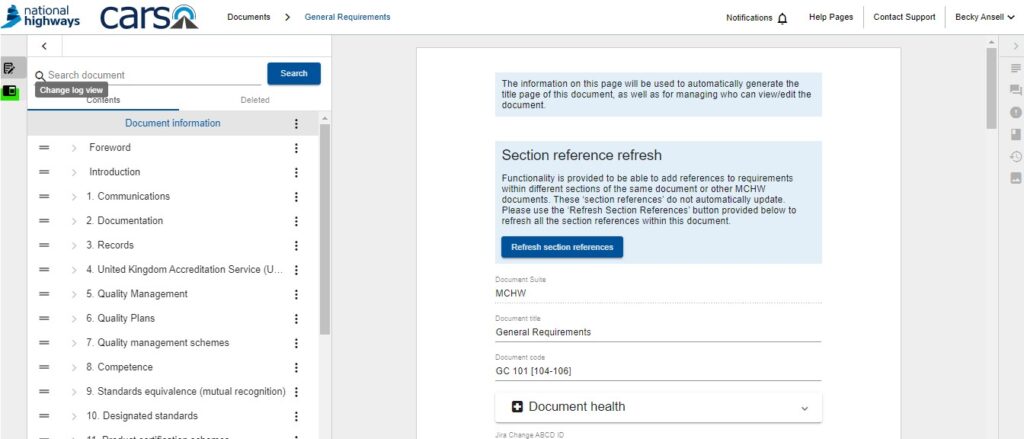Image resolution: width=1024 pixels, height=439 pixels.
Task: Click the Refresh section references button
Action: click(x=562, y=247)
